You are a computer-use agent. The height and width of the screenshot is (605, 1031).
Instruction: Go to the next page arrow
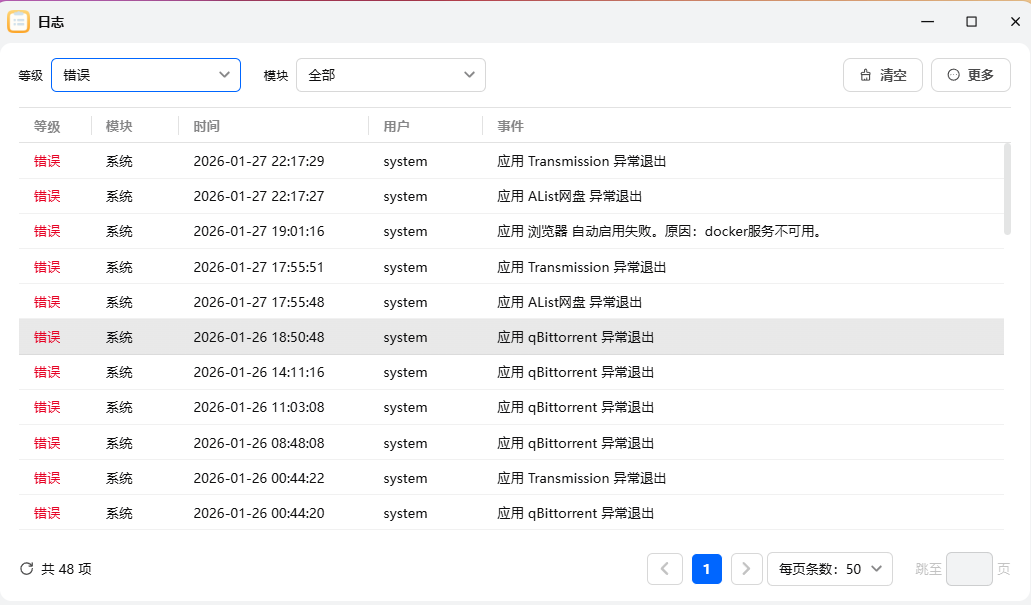[x=746, y=569]
